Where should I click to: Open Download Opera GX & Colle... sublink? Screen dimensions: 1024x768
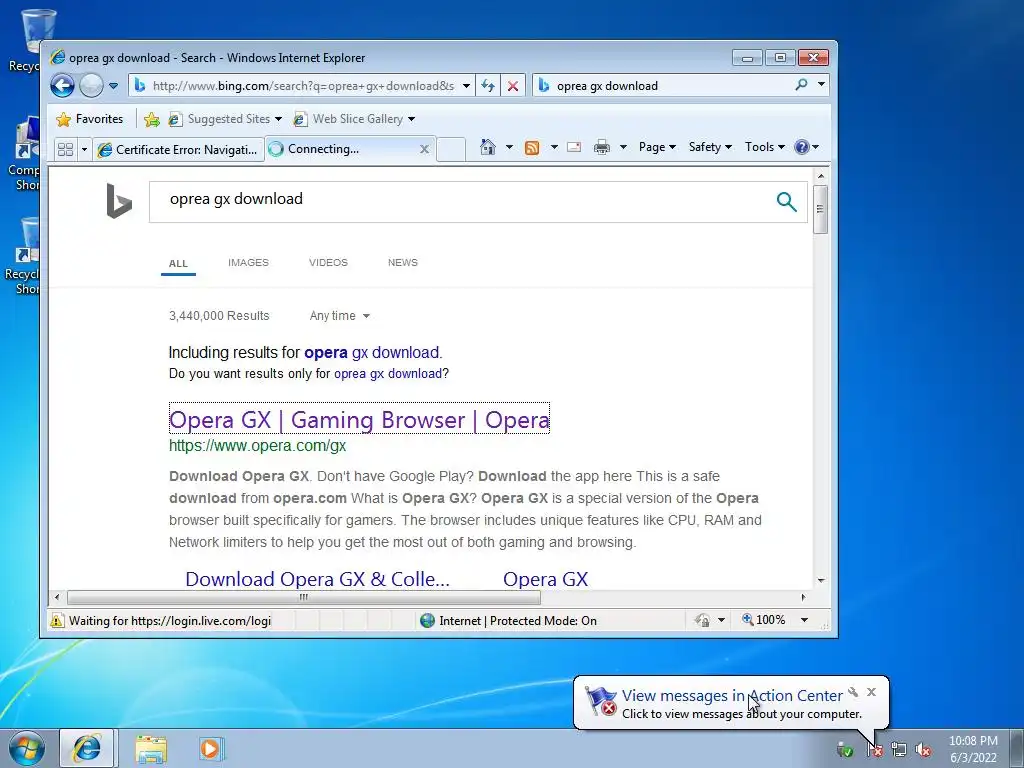[317, 579]
